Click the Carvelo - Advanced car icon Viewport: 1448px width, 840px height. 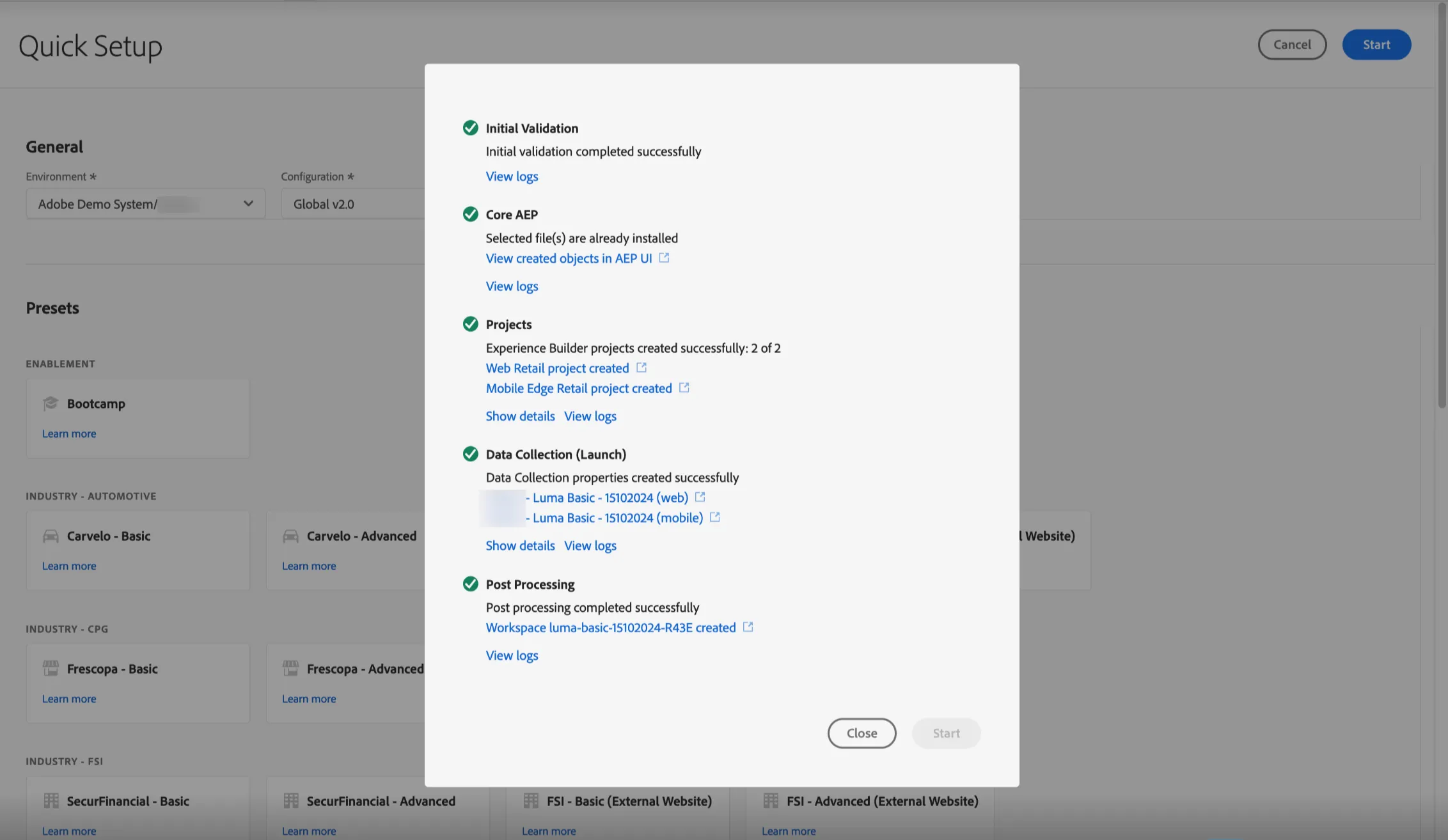click(290, 536)
